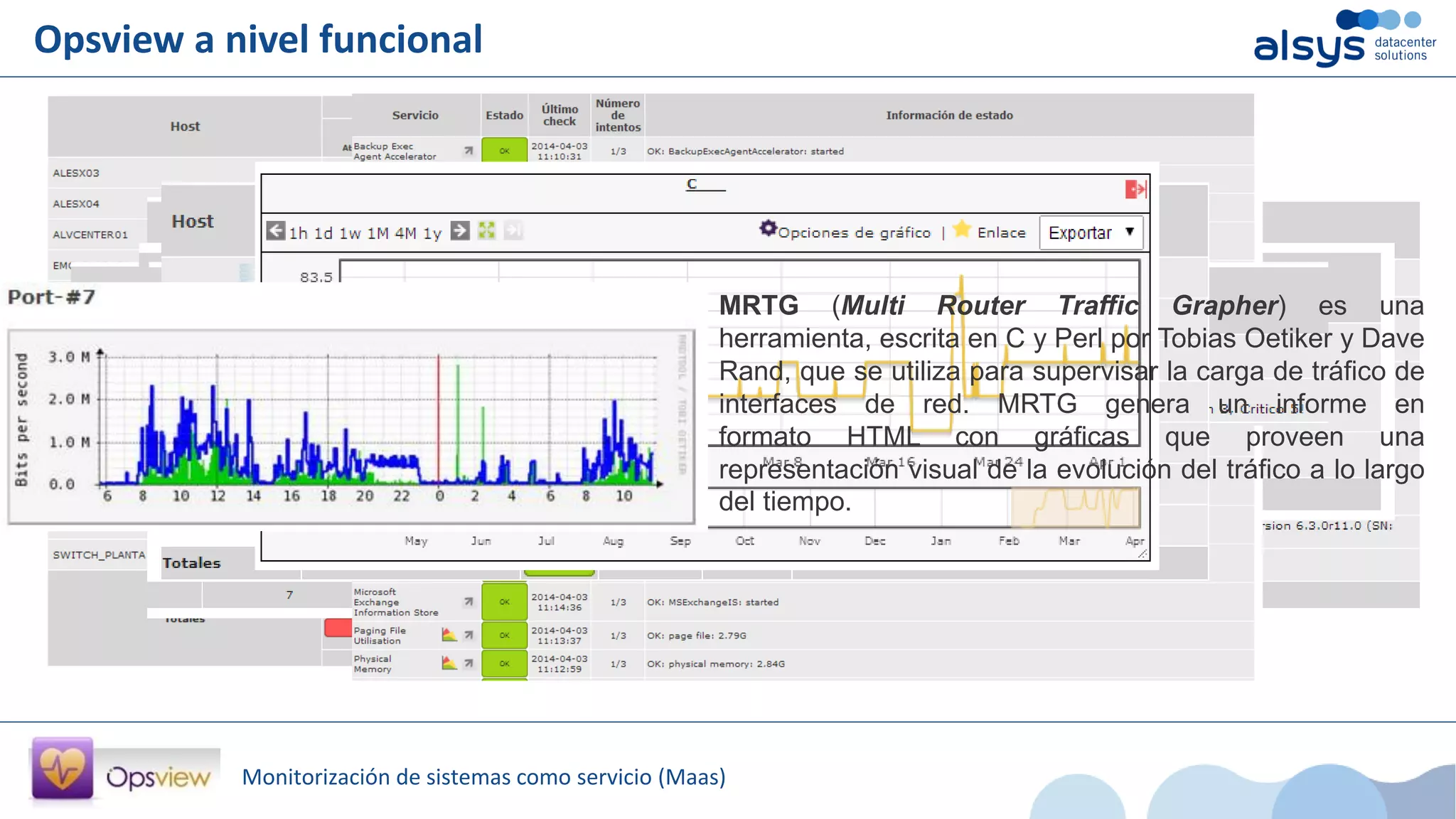Screen dimensions: 1456x819
Task: Click the Servicio column header
Action: 415,115
